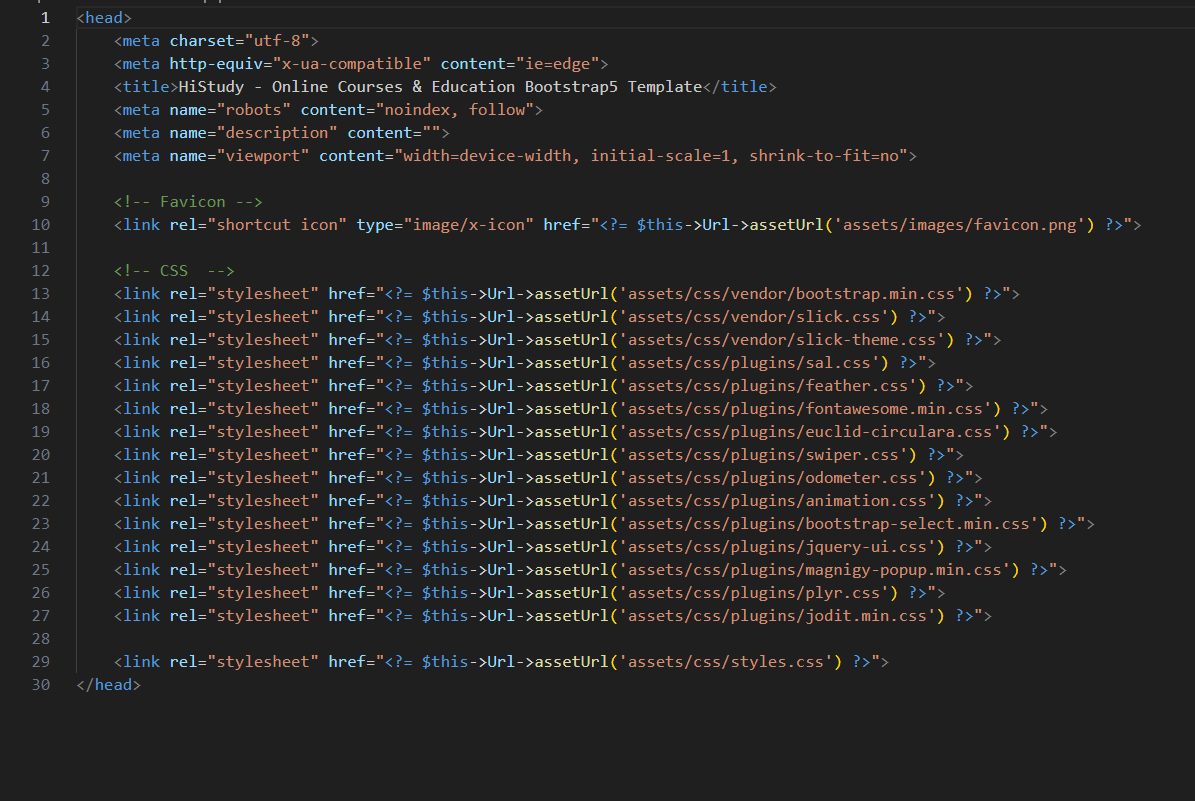The height and width of the screenshot is (801, 1195).
Task: Click the feather.css path
Action: click(x=768, y=386)
